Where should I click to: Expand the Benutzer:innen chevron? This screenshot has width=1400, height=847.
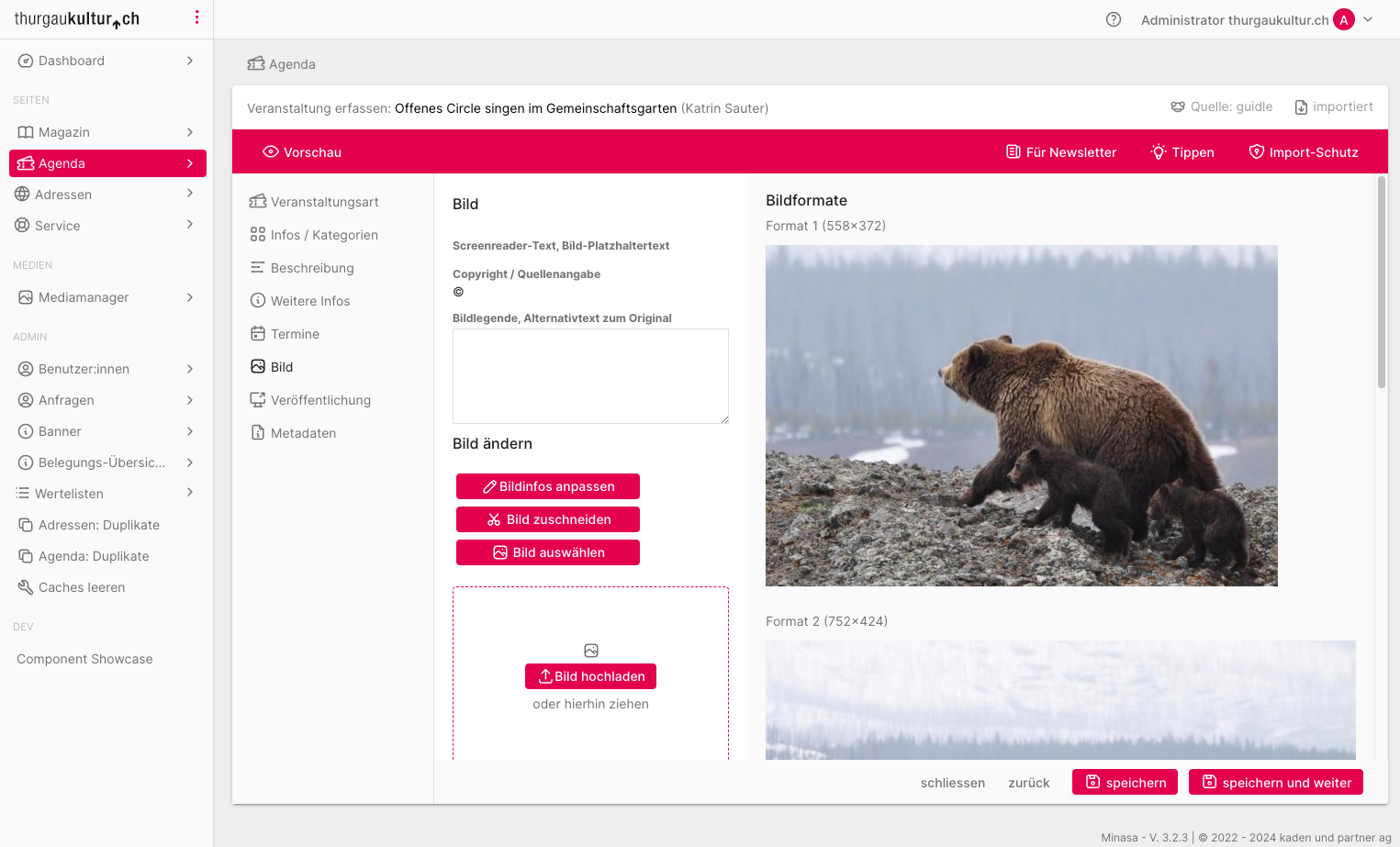pos(190,369)
